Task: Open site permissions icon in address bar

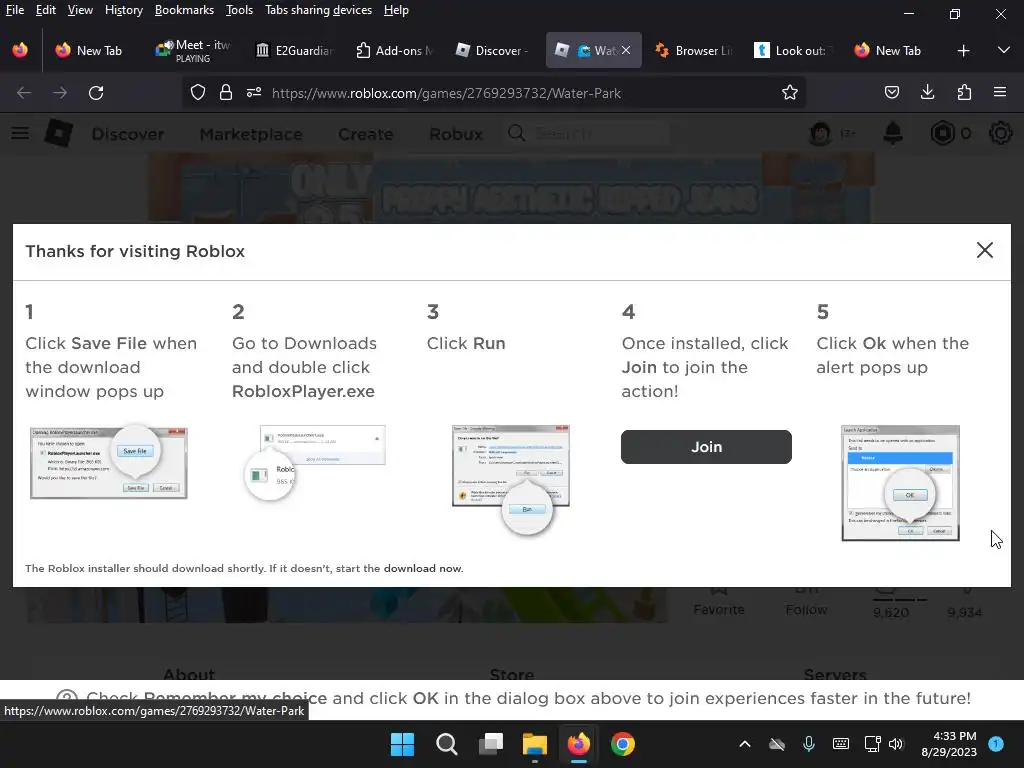Action: (x=254, y=93)
